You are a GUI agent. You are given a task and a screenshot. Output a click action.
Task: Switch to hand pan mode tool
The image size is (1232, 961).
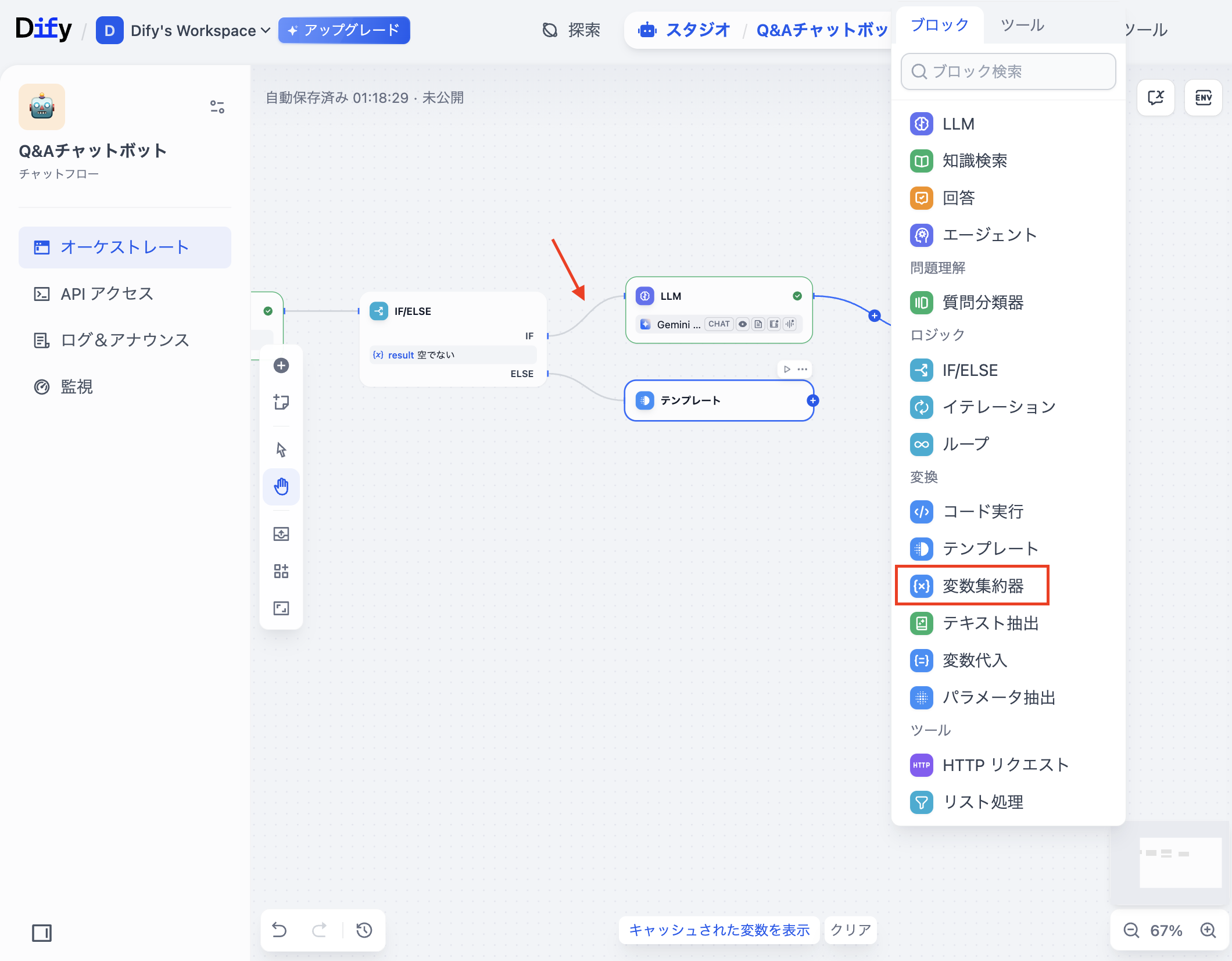click(281, 486)
